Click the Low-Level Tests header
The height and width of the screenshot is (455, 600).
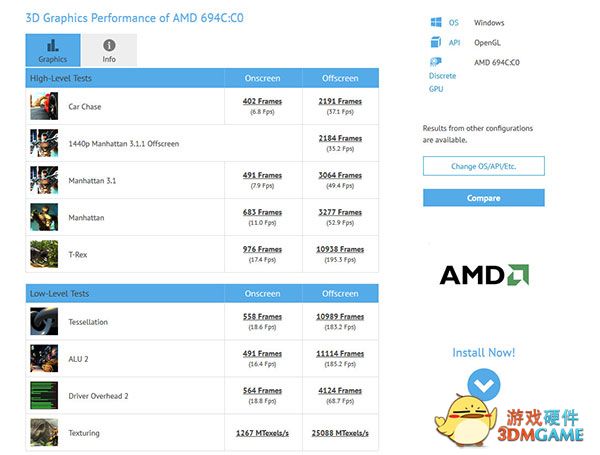(59, 294)
